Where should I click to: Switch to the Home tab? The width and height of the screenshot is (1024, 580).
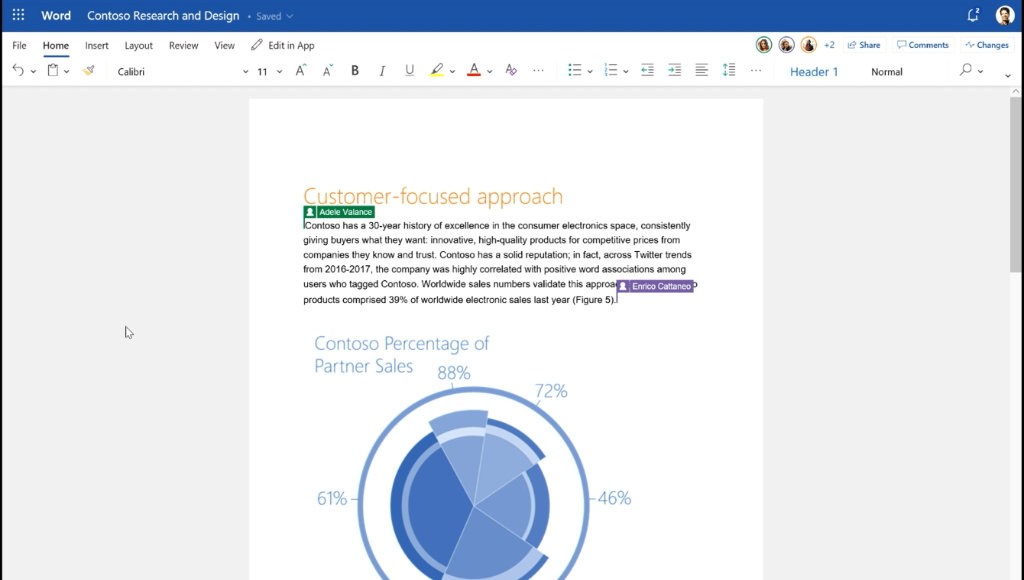click(x=56, y=45)
